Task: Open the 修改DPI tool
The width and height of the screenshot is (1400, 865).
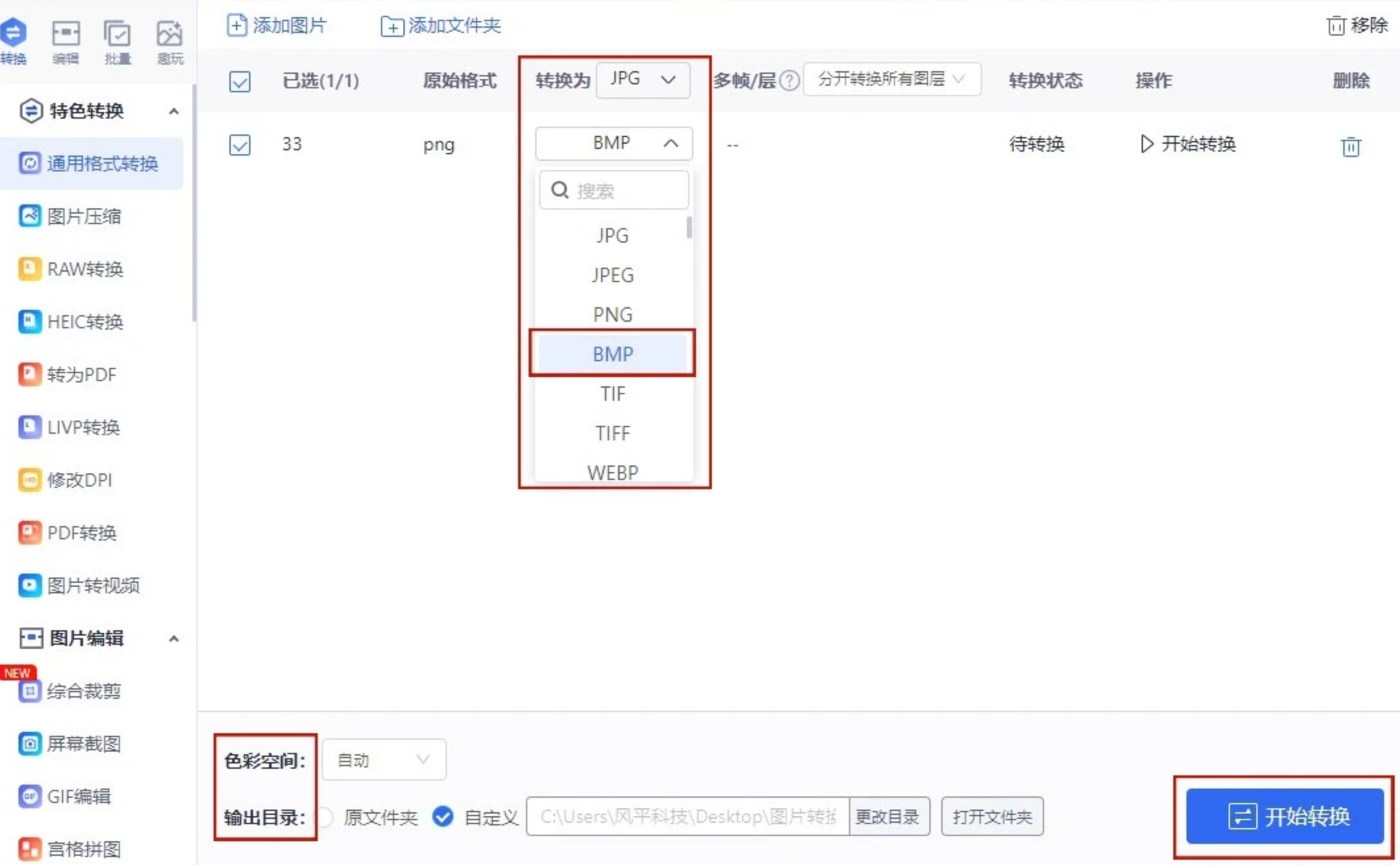Action: [79, 480]
